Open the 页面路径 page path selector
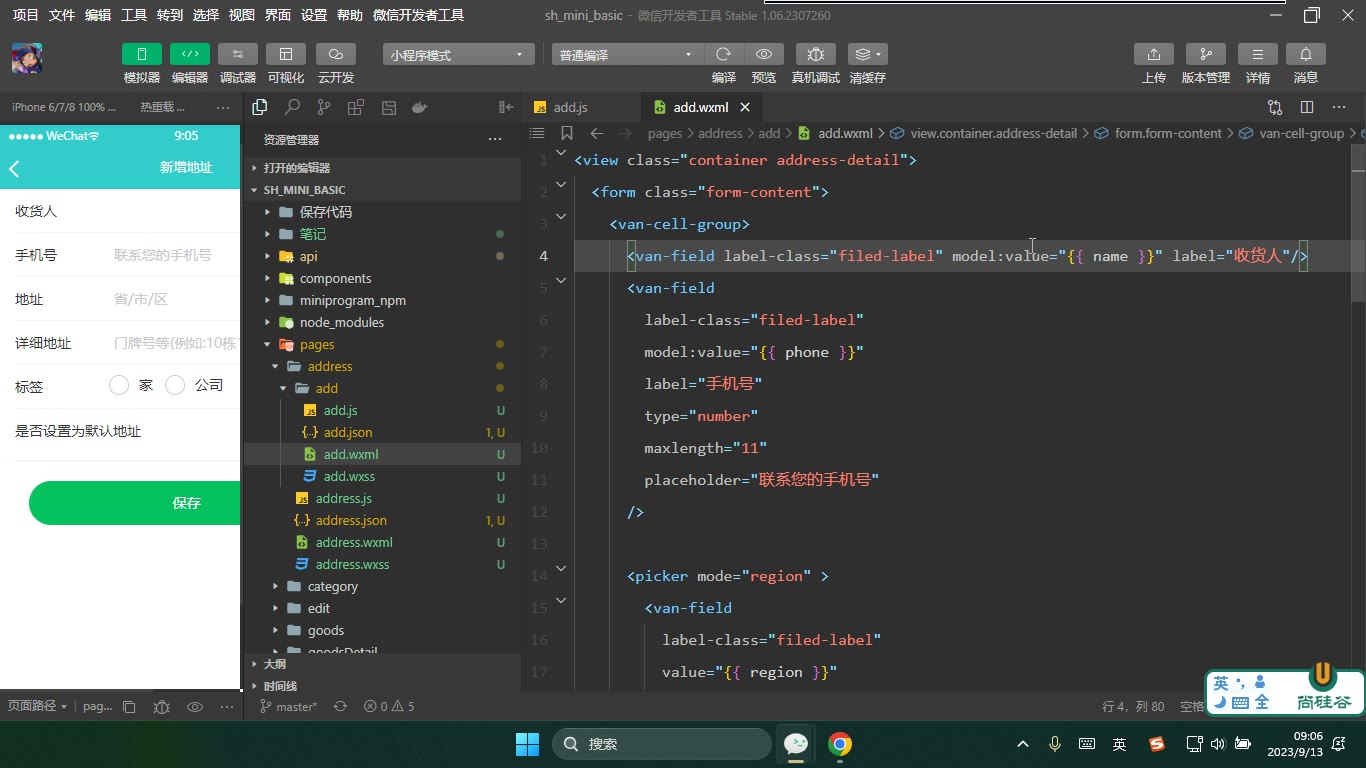The width and height of the screenshot is (1366, 768). 36,706
